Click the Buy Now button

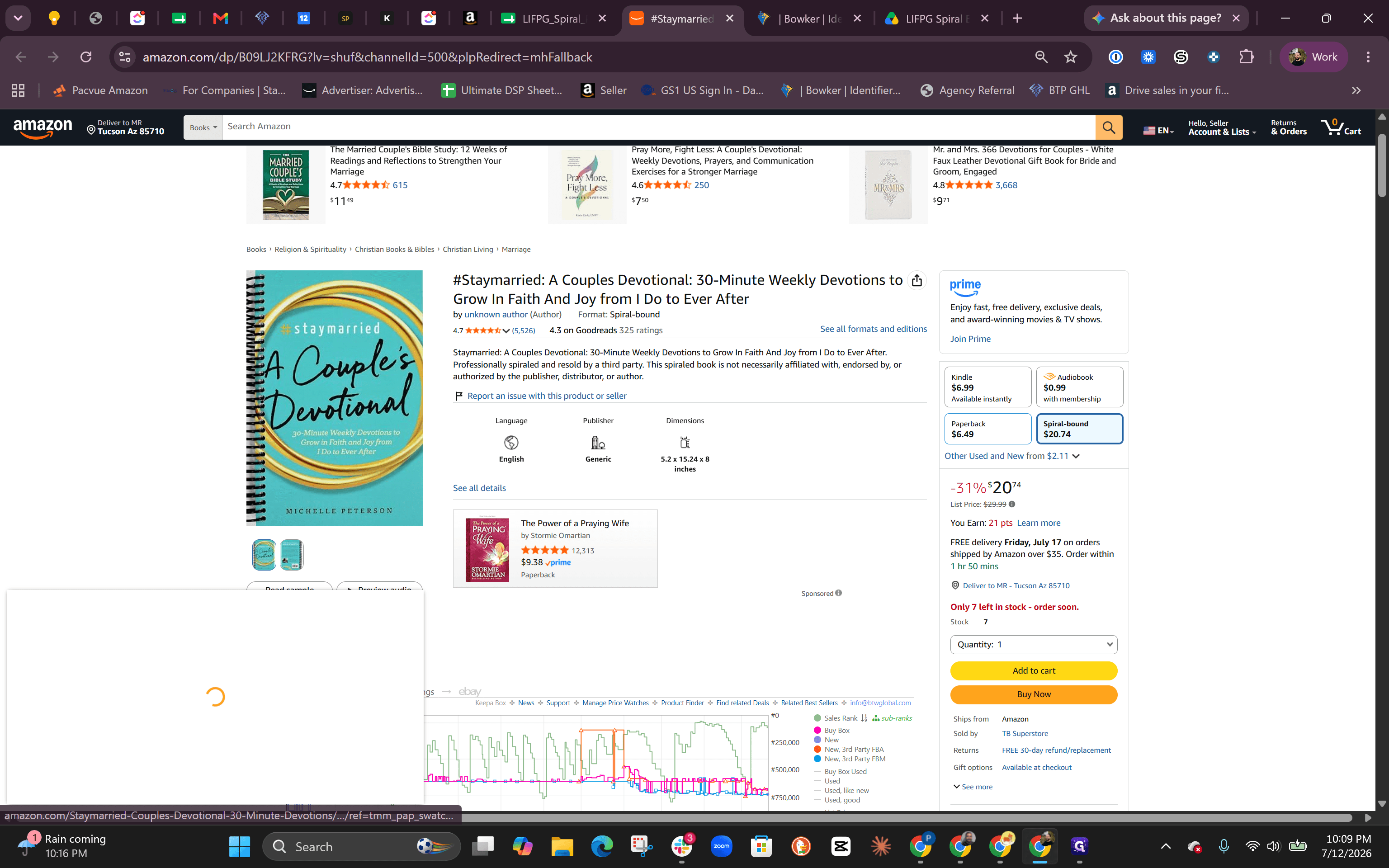(x=1033, y=695)
